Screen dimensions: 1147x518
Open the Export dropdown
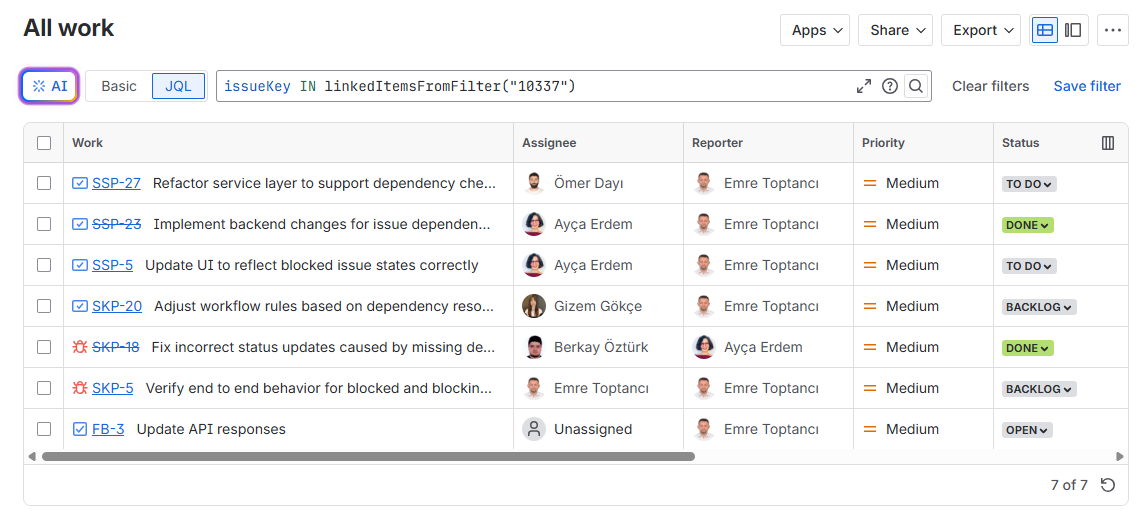pos(980,30)
